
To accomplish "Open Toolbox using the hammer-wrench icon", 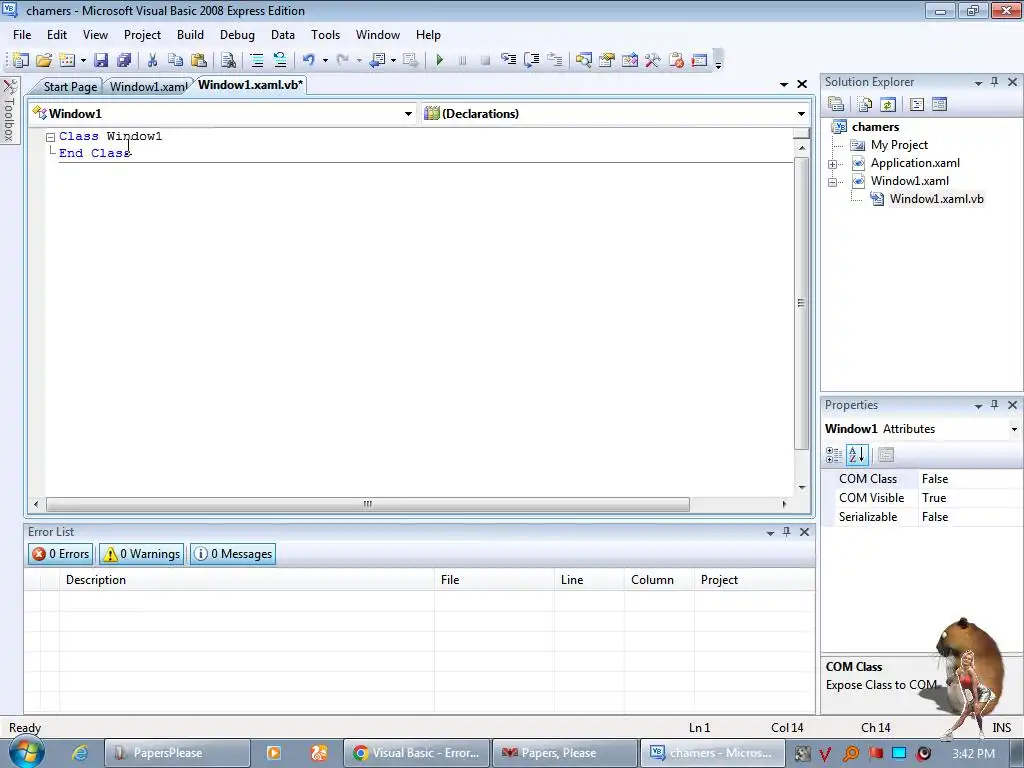I will pyautogui.click(x=652, y=60).
